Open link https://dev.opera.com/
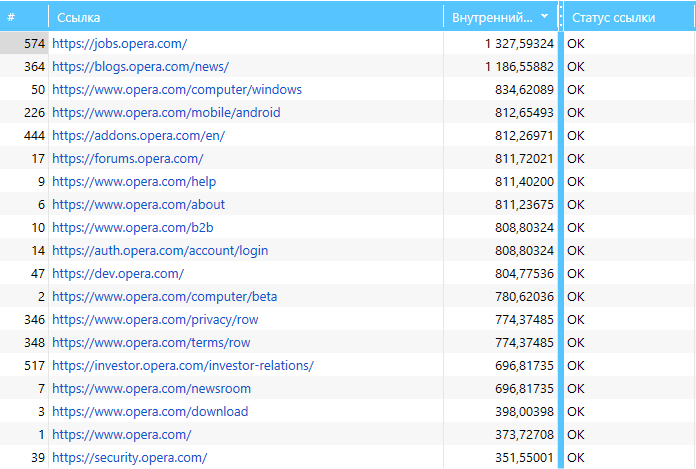This screenshot has width=696, height=469. pos(118,274)
